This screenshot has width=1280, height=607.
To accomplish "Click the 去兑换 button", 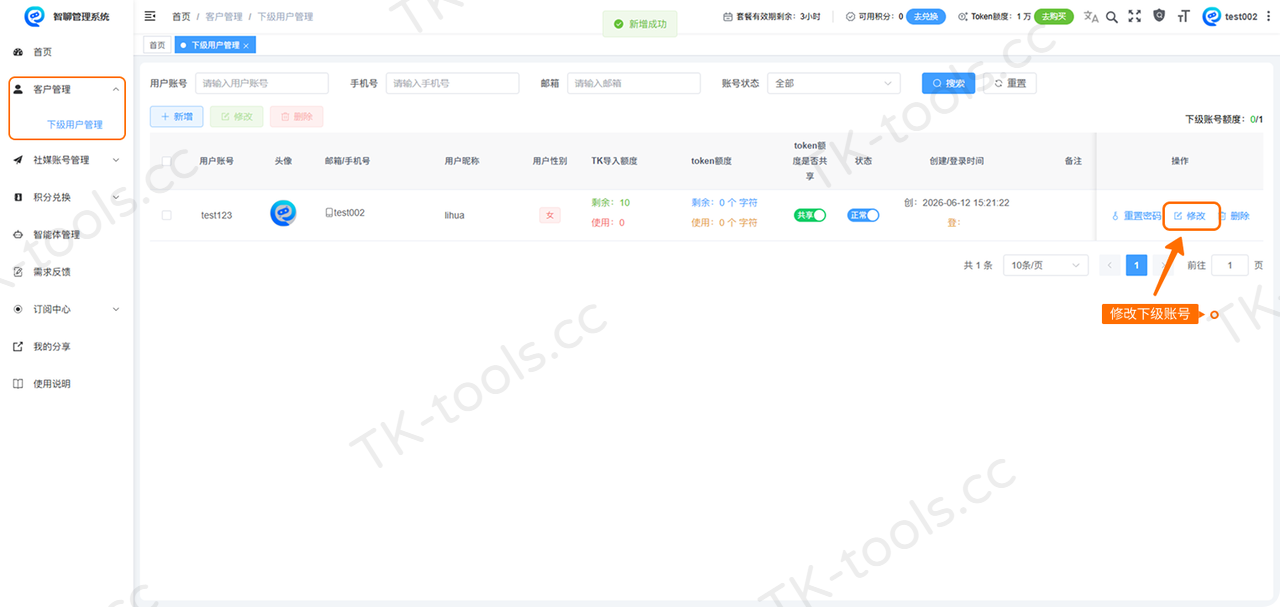I will [x=926, y=17].
